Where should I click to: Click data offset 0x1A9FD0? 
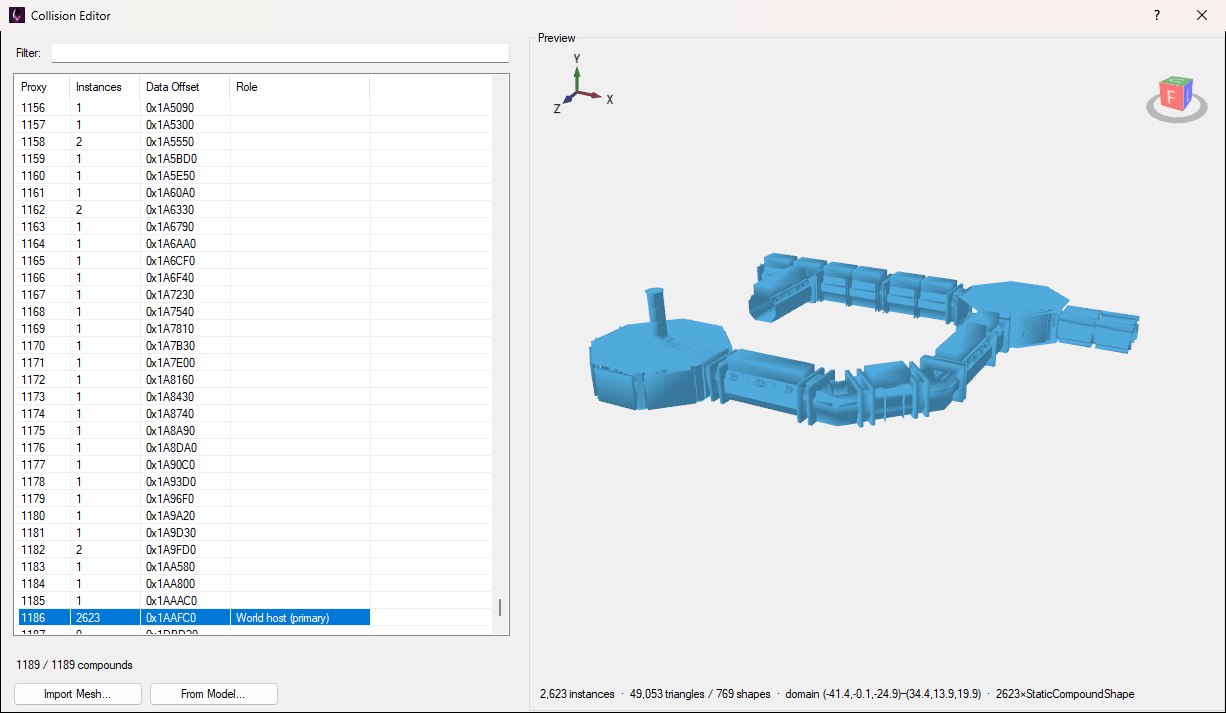[171, 550]
